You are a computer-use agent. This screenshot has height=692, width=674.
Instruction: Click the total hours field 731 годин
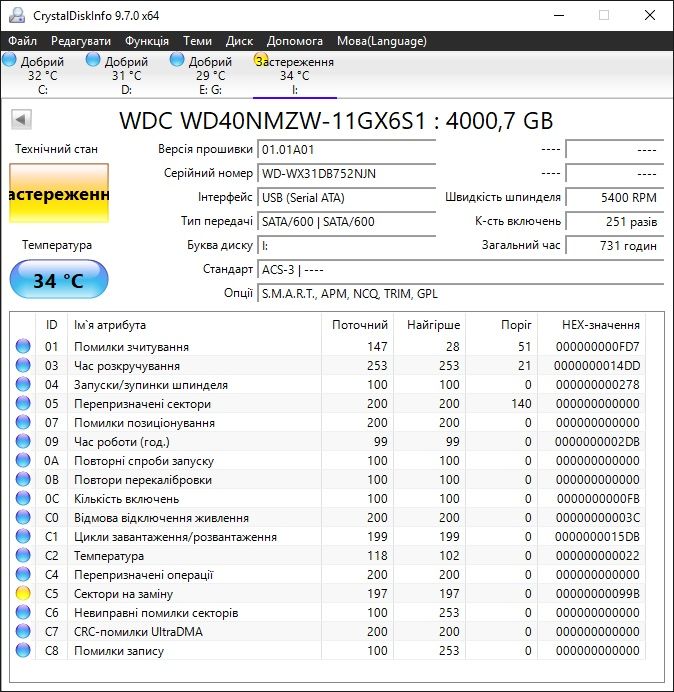(615, 245)
